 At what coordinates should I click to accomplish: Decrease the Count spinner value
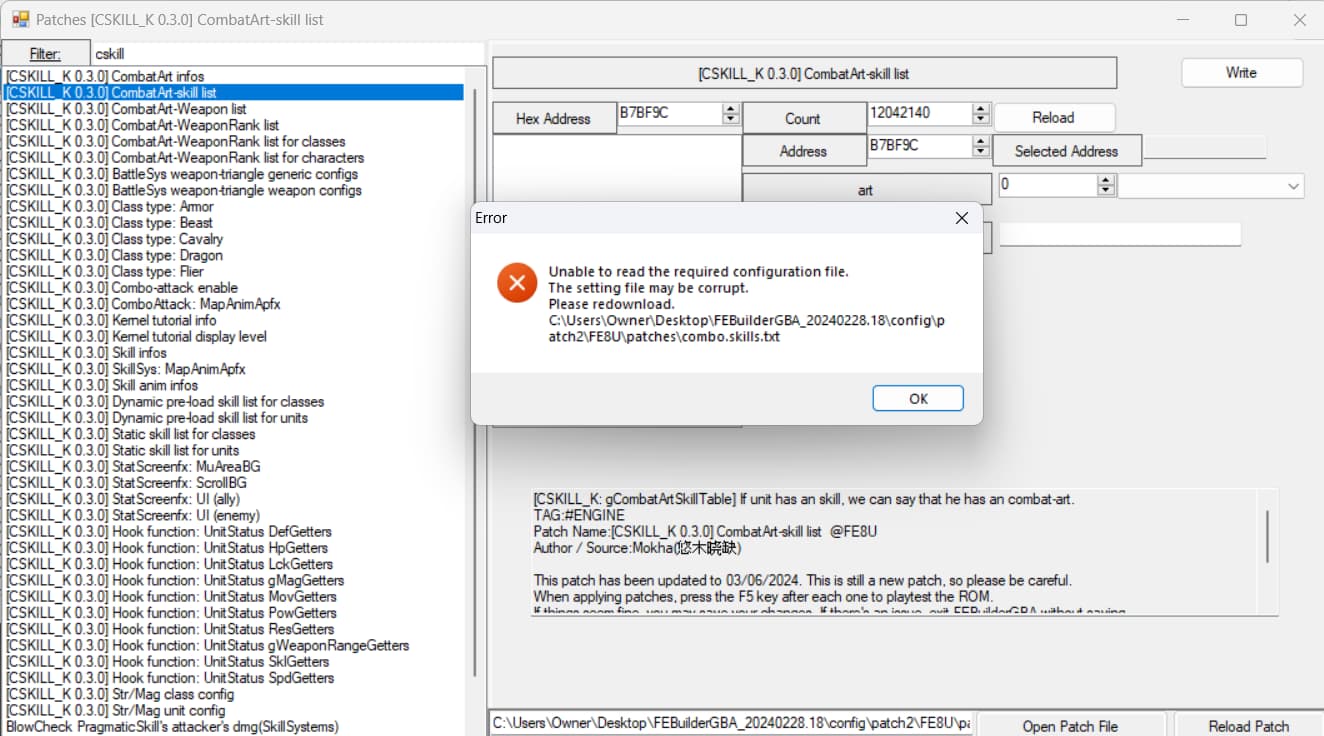[x=980, y=120]
